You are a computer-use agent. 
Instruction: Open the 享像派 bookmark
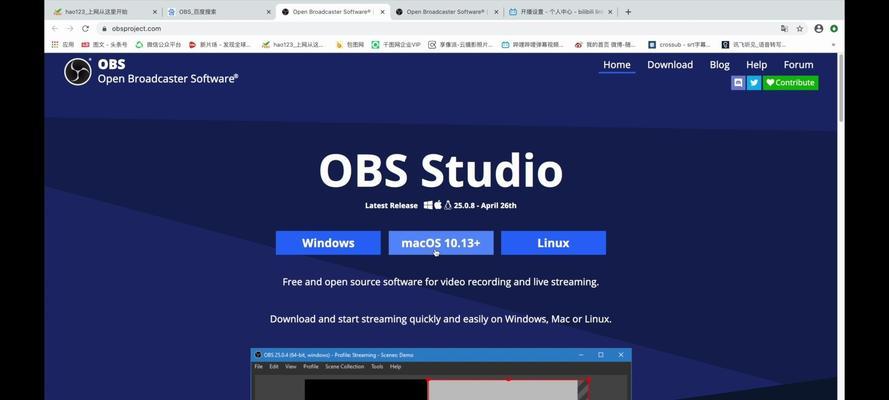pos(460,44)
